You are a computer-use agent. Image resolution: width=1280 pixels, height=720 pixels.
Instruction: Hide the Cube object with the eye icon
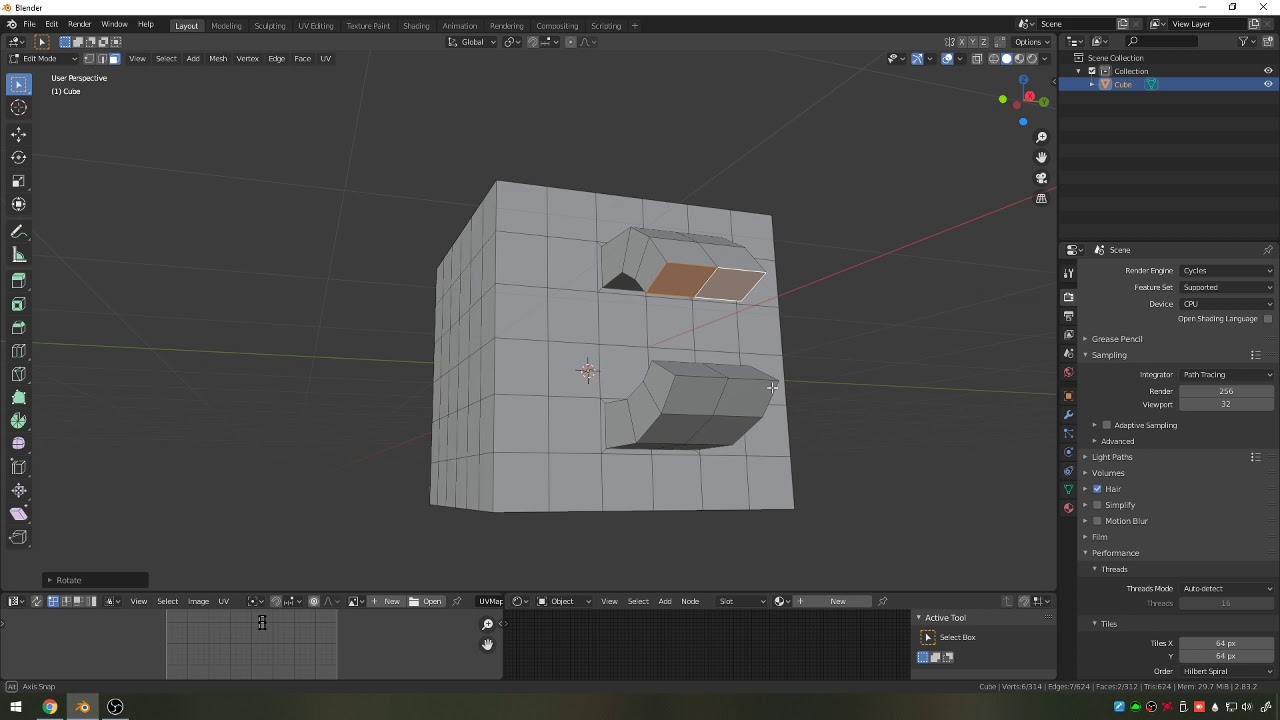pyautogui.click(x=1268, y=84)
